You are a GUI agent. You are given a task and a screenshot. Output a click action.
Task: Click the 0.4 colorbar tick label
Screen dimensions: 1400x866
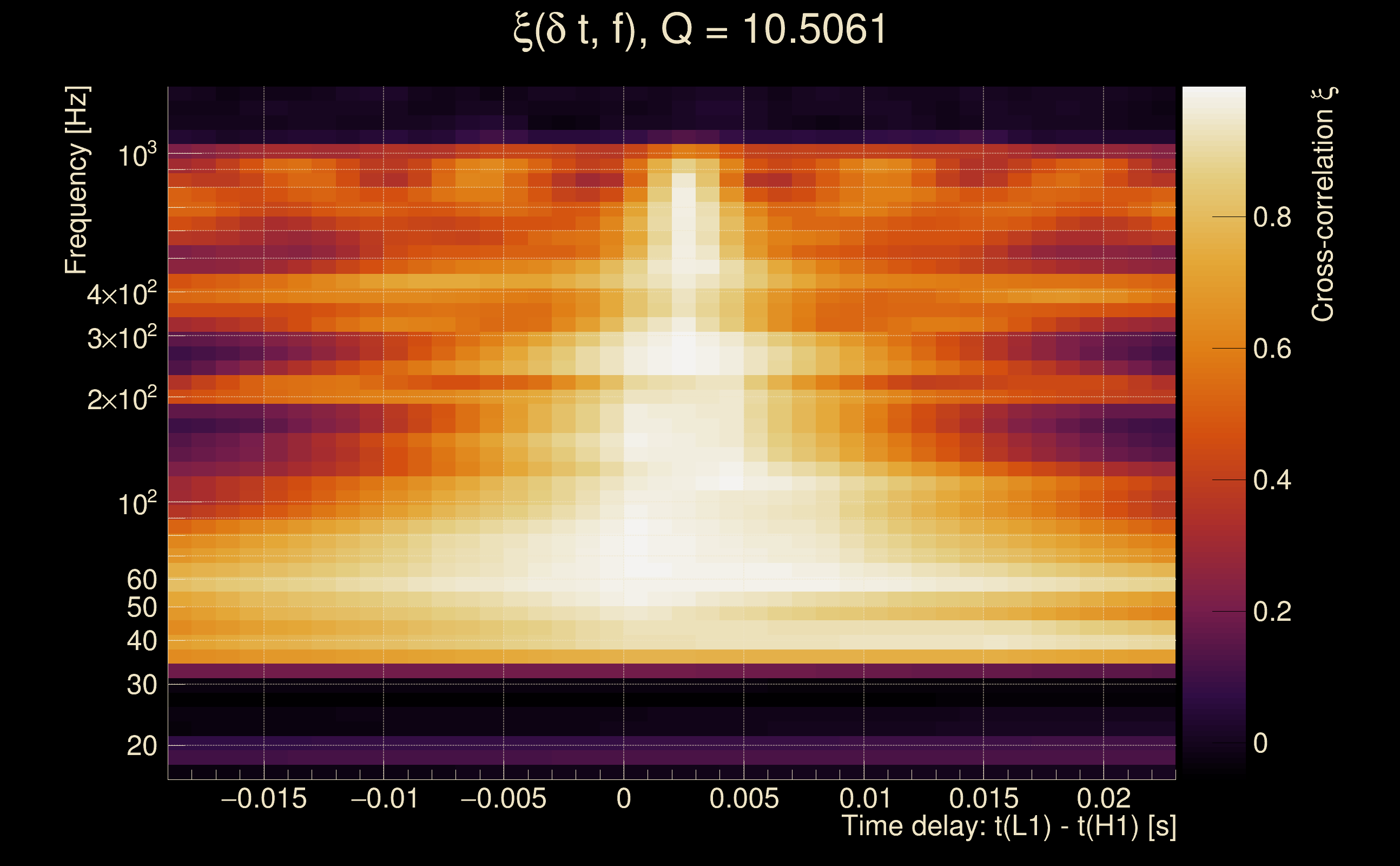(x=1272, y=480)
